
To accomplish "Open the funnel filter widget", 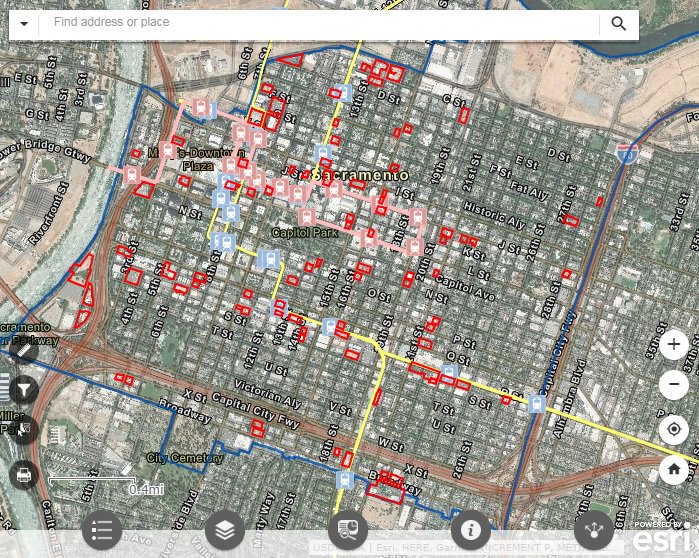I will tap(24, 390).
